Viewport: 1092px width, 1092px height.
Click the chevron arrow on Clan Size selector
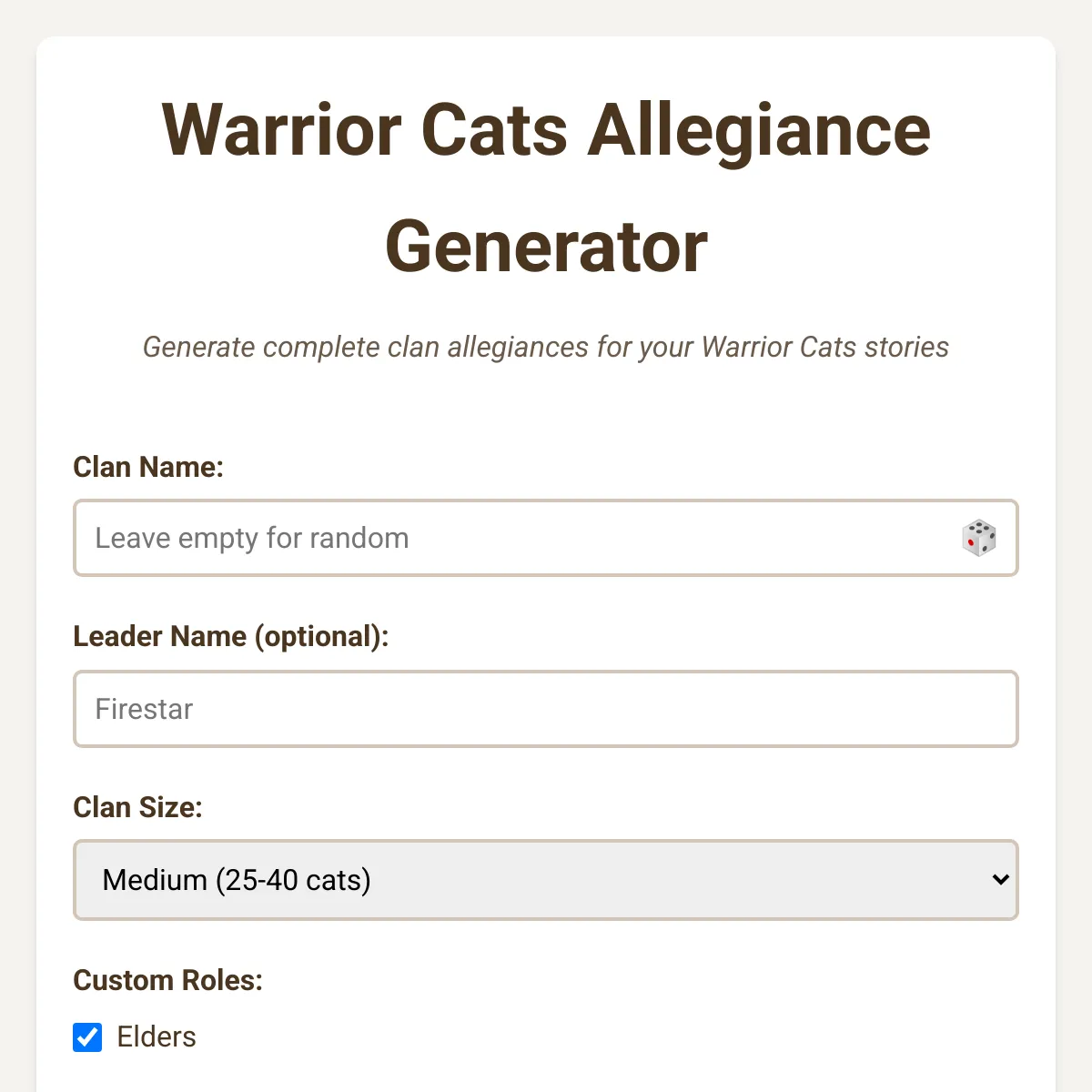click(x=1000, y=880)
